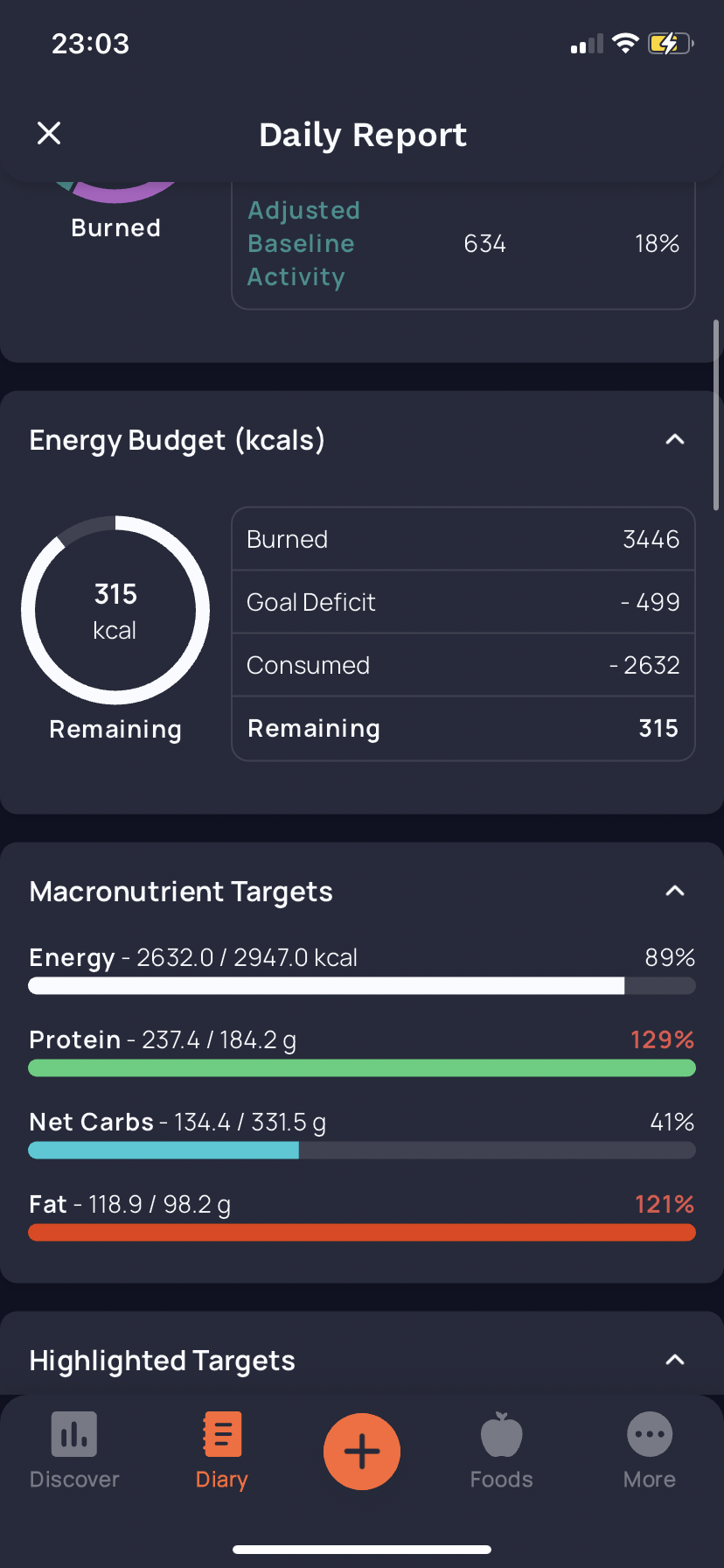Tap the 315 kcal remaining ring

[x=115, y=610]
